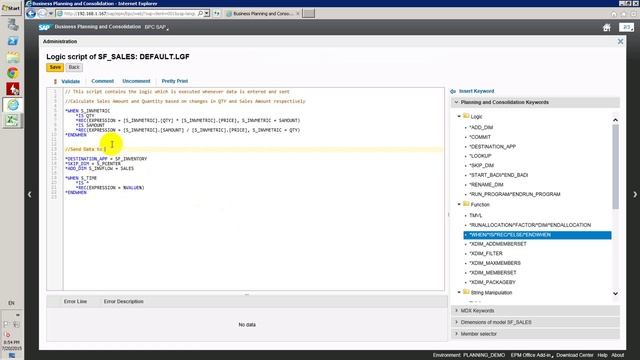Click the browser back arrow button
Screen dimensions: 640x360
pyautogui.click(x=31, y=13)
